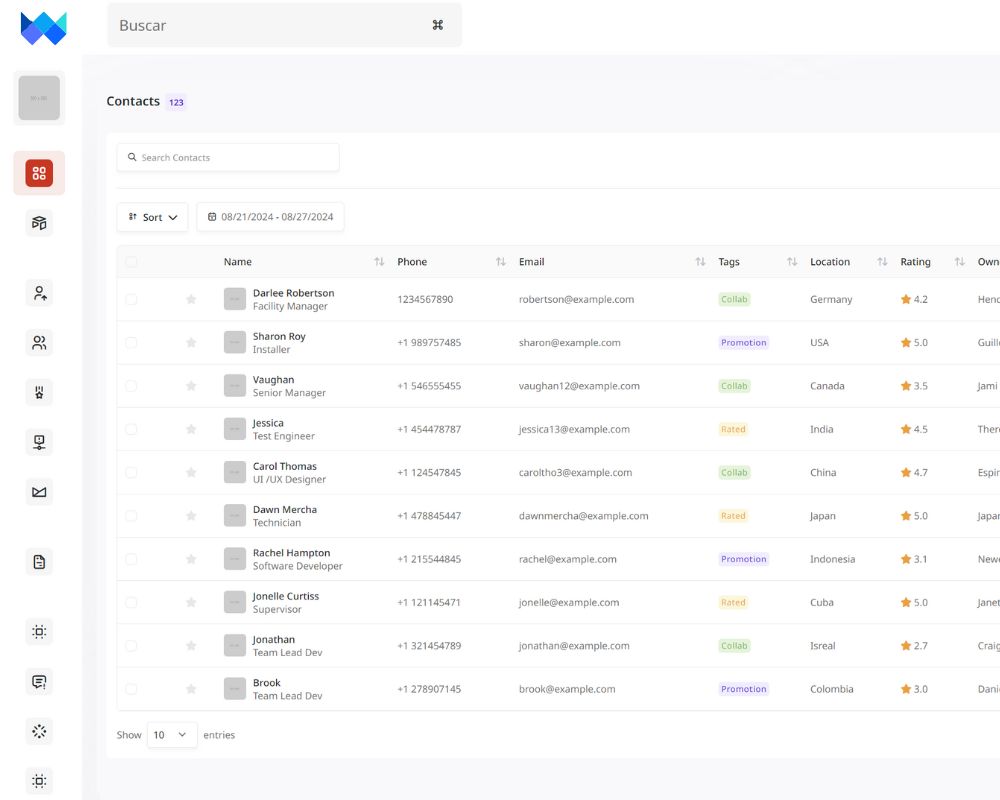Mark Sharon Roy as favorite with star

[191, 343]
